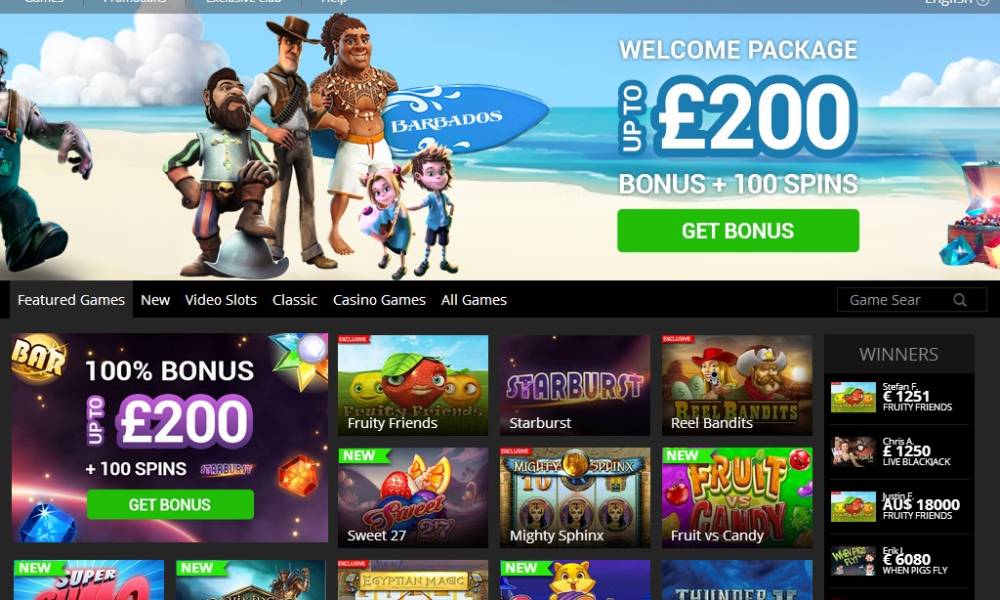The width and height of the screenshot is (1000, 600).
Task: Show the All Games tab
Action: tap(474, 300)
